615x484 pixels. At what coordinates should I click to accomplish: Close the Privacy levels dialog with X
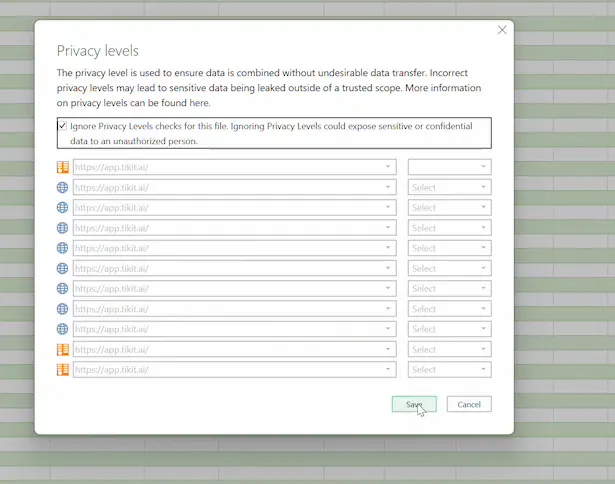point(502,30)
